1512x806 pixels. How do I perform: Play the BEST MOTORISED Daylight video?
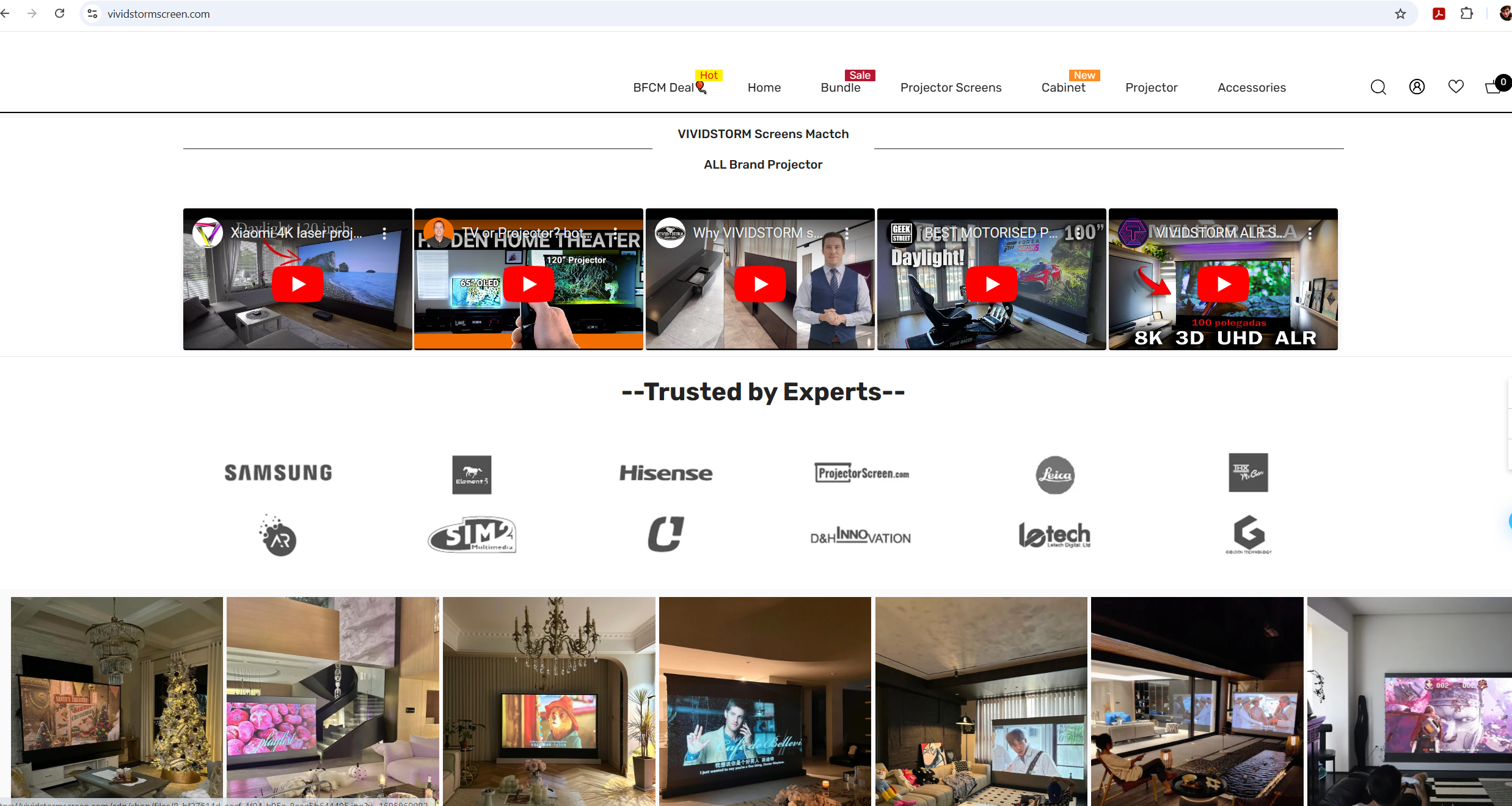coord(992,284)
